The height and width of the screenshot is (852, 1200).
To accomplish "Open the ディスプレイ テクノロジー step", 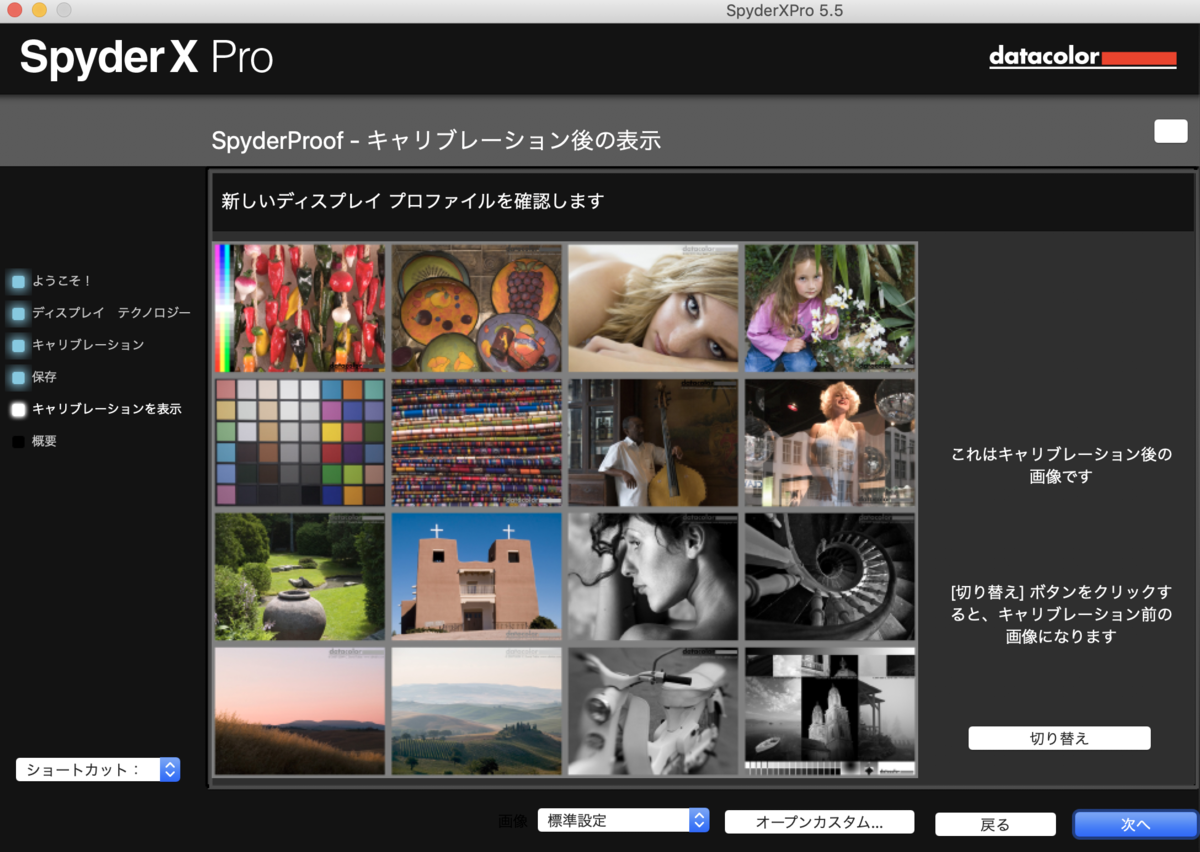I will pyautogui.click(x=100, y=313).
